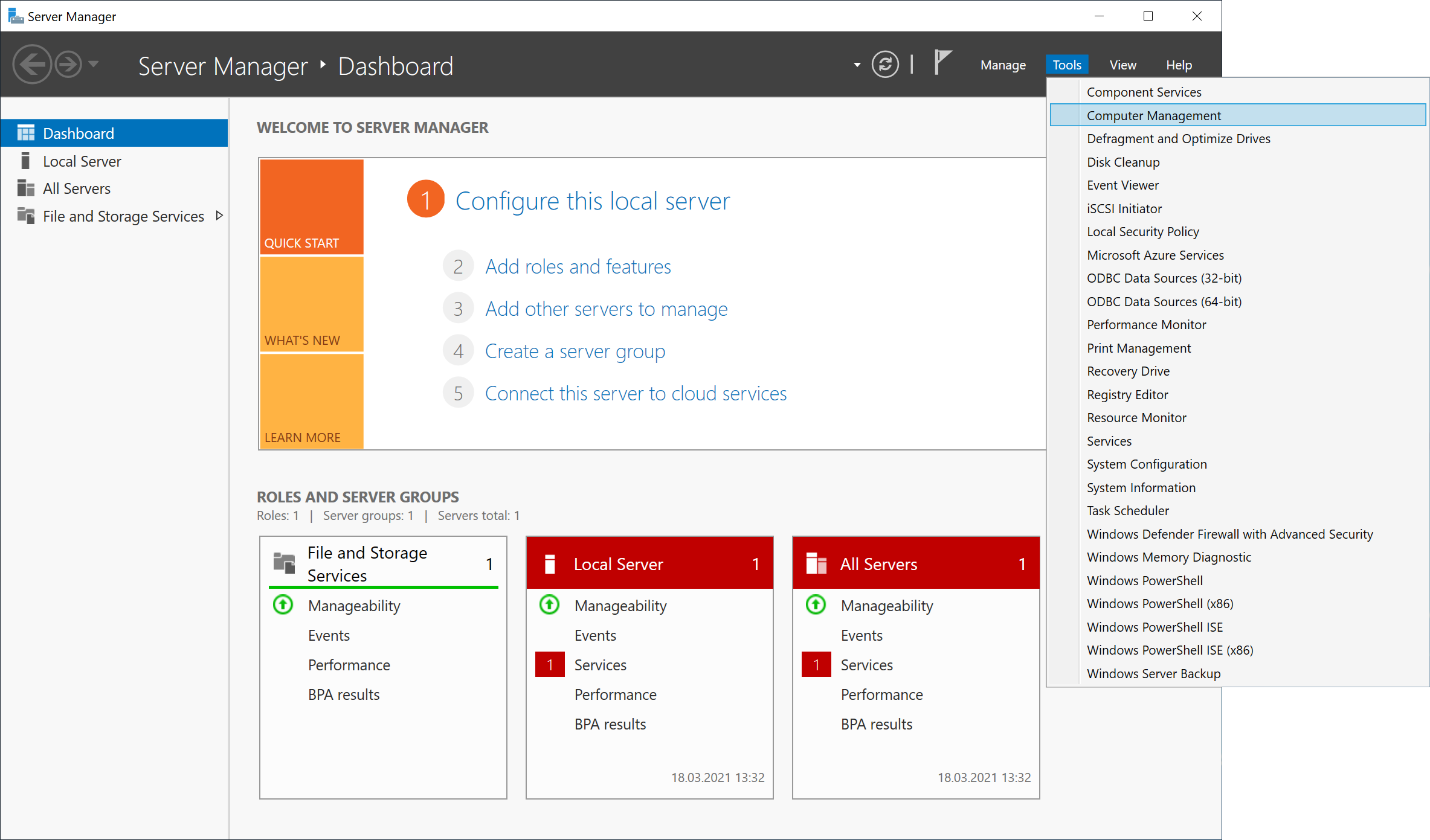This screenshot has height=840, width=1430.
Task: Select Dashboard icon in sidebar
Action: (x=26, y=133)
